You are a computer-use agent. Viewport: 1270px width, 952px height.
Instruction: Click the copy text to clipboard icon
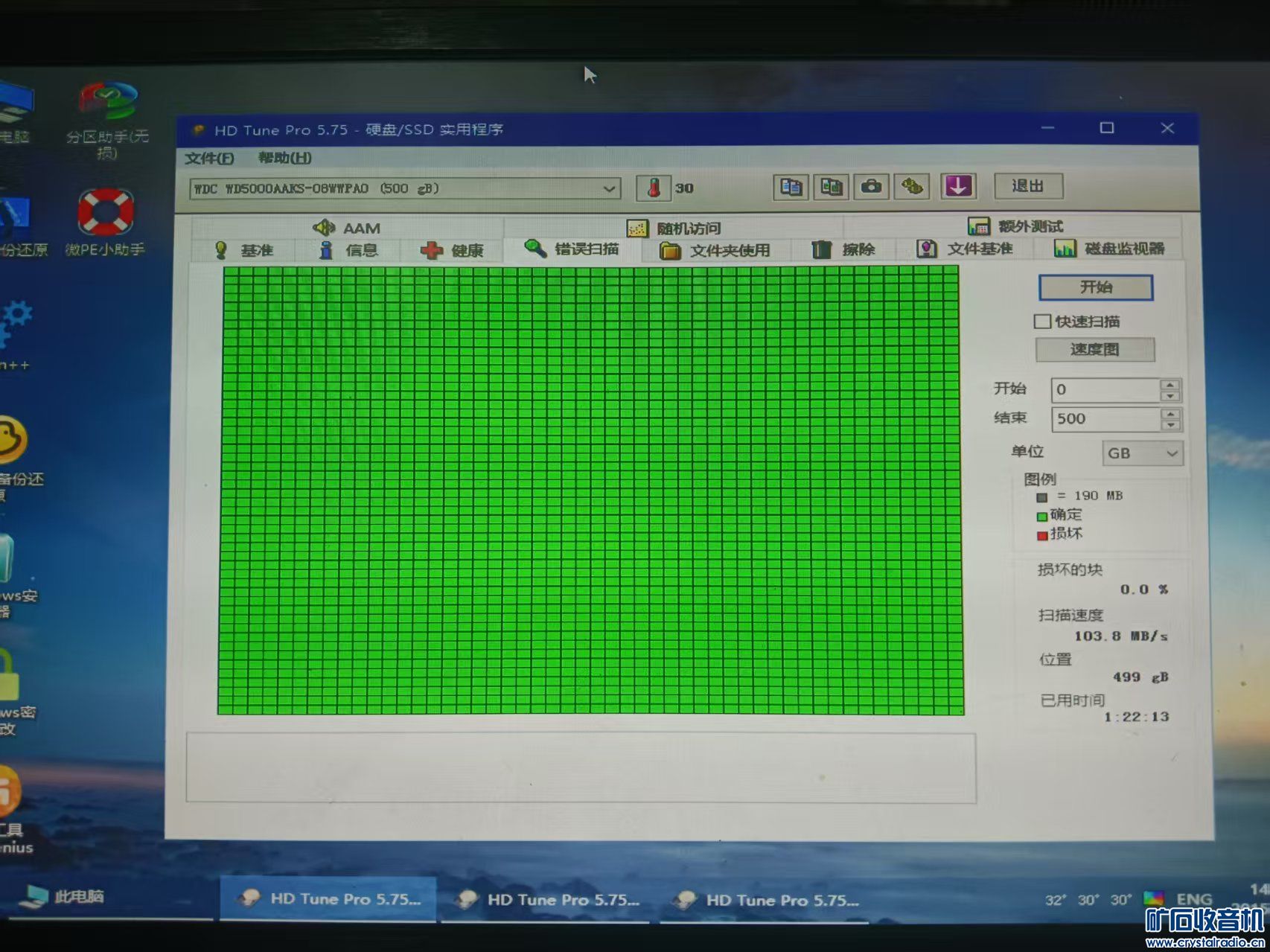point(791,187)
